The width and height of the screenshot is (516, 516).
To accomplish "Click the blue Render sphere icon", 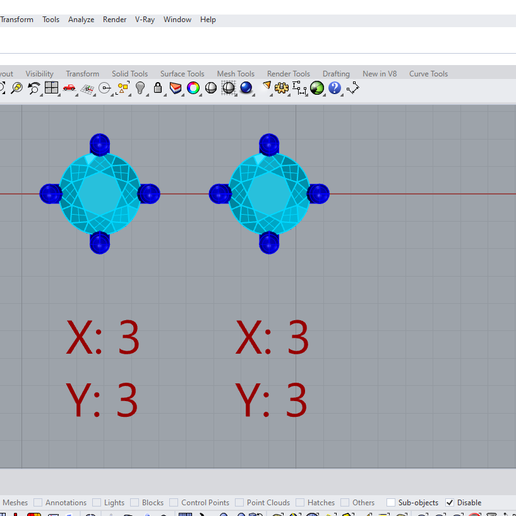I will click(246, 88).
